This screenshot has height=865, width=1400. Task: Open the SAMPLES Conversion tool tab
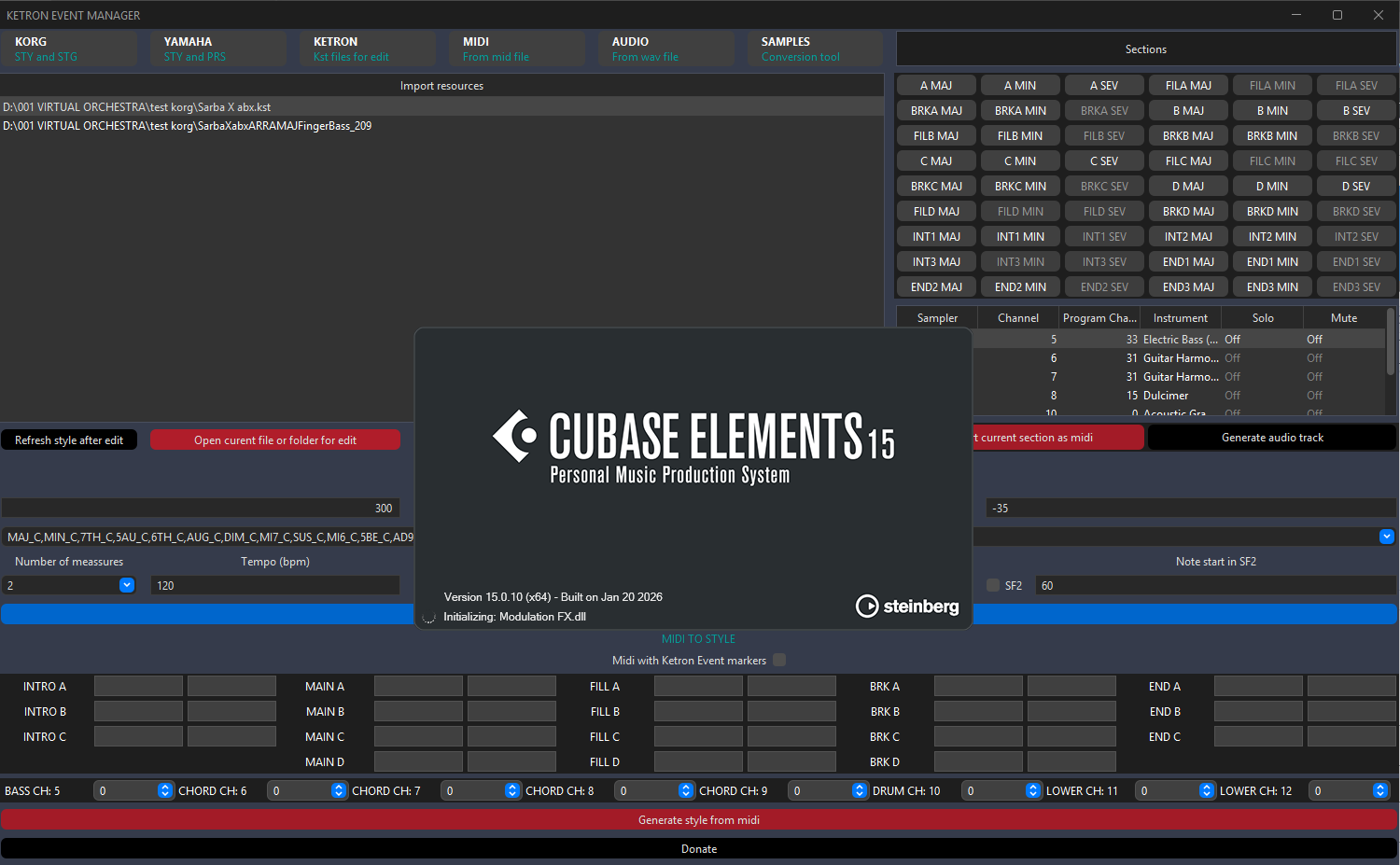[x=814, y=49]
